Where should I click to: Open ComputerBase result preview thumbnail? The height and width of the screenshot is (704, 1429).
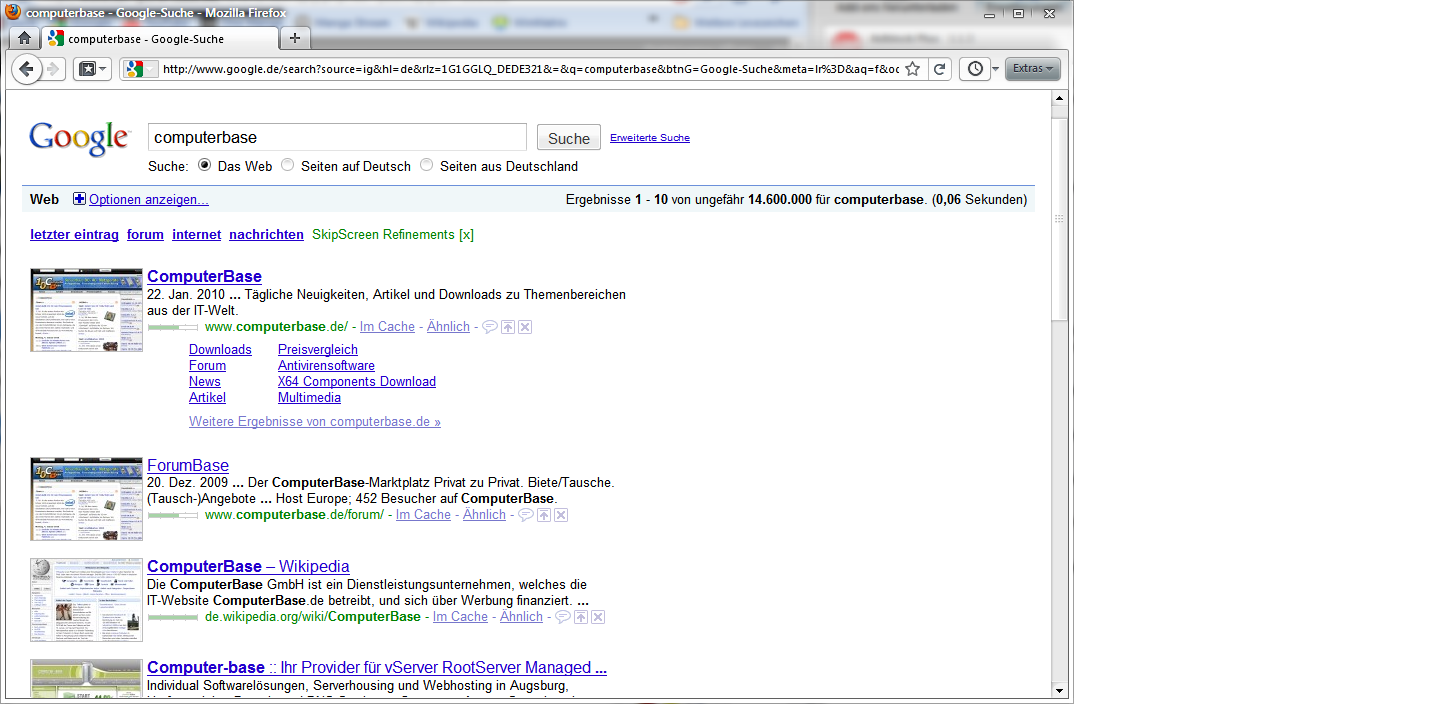[x=87, y=310]
